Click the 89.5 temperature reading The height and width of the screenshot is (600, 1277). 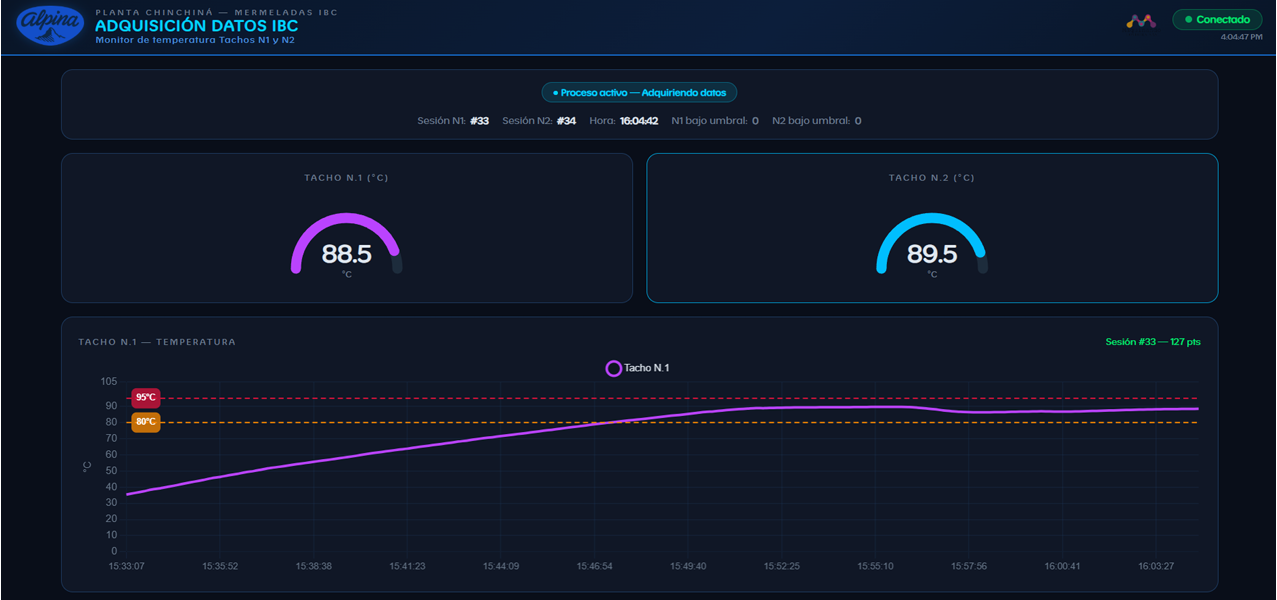[x=932, y=254]
